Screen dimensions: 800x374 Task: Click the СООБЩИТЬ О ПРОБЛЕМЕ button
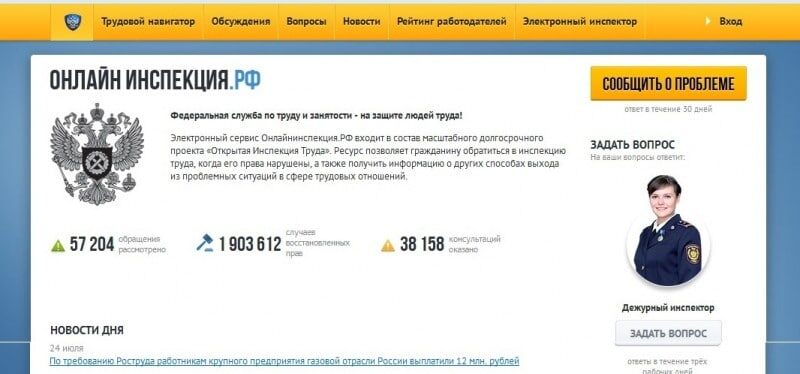(x=668, y=84)
